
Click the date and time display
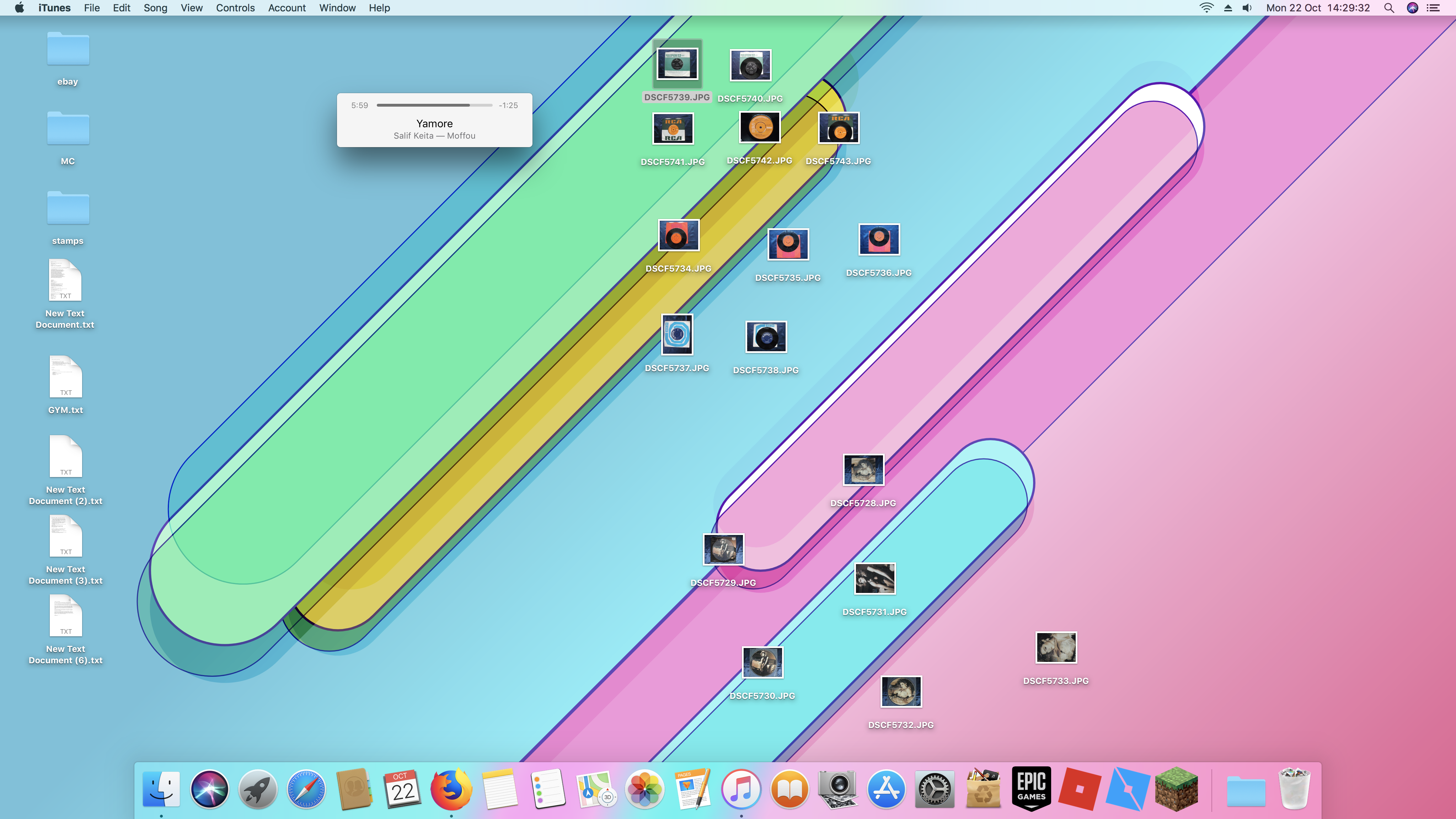pos(1317,8)
